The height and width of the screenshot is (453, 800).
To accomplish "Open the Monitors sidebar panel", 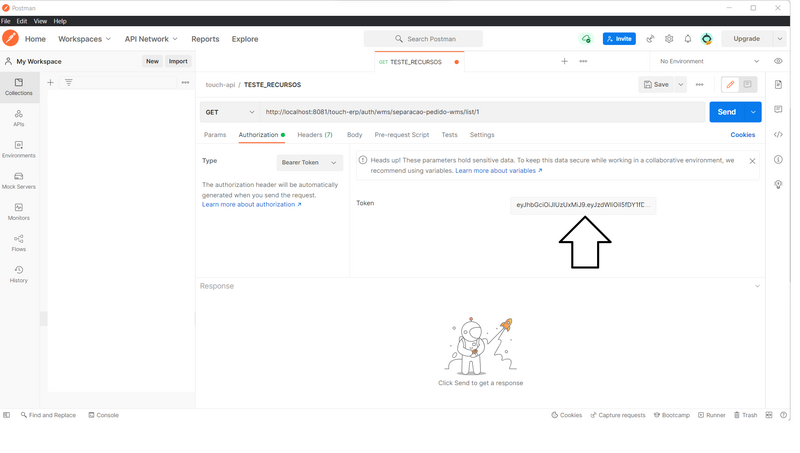I will tap(19, 212).
